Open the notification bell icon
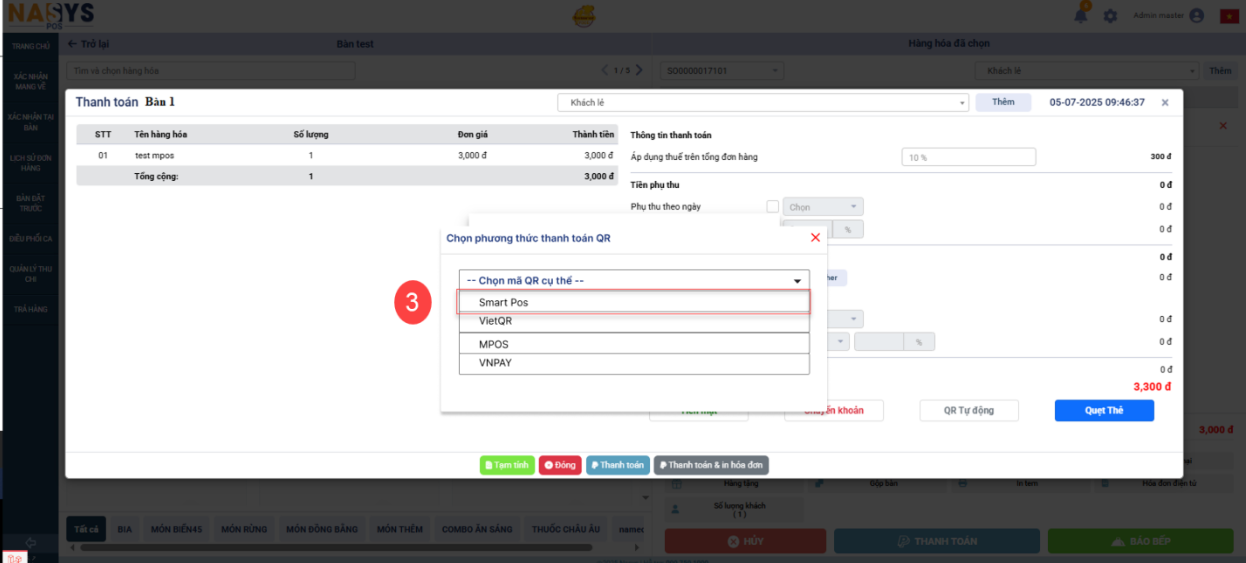Screen dimensions: 1246x563 pos(1082,15)
